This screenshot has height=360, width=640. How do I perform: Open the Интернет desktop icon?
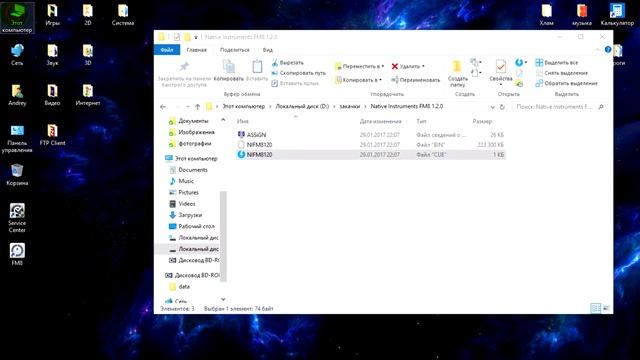(88, 95)
